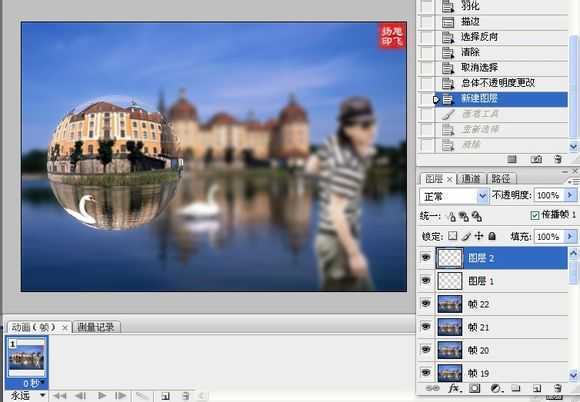Lock transparent pixels for the layer
The image size is (580, 402).
[x=453, y=236]
